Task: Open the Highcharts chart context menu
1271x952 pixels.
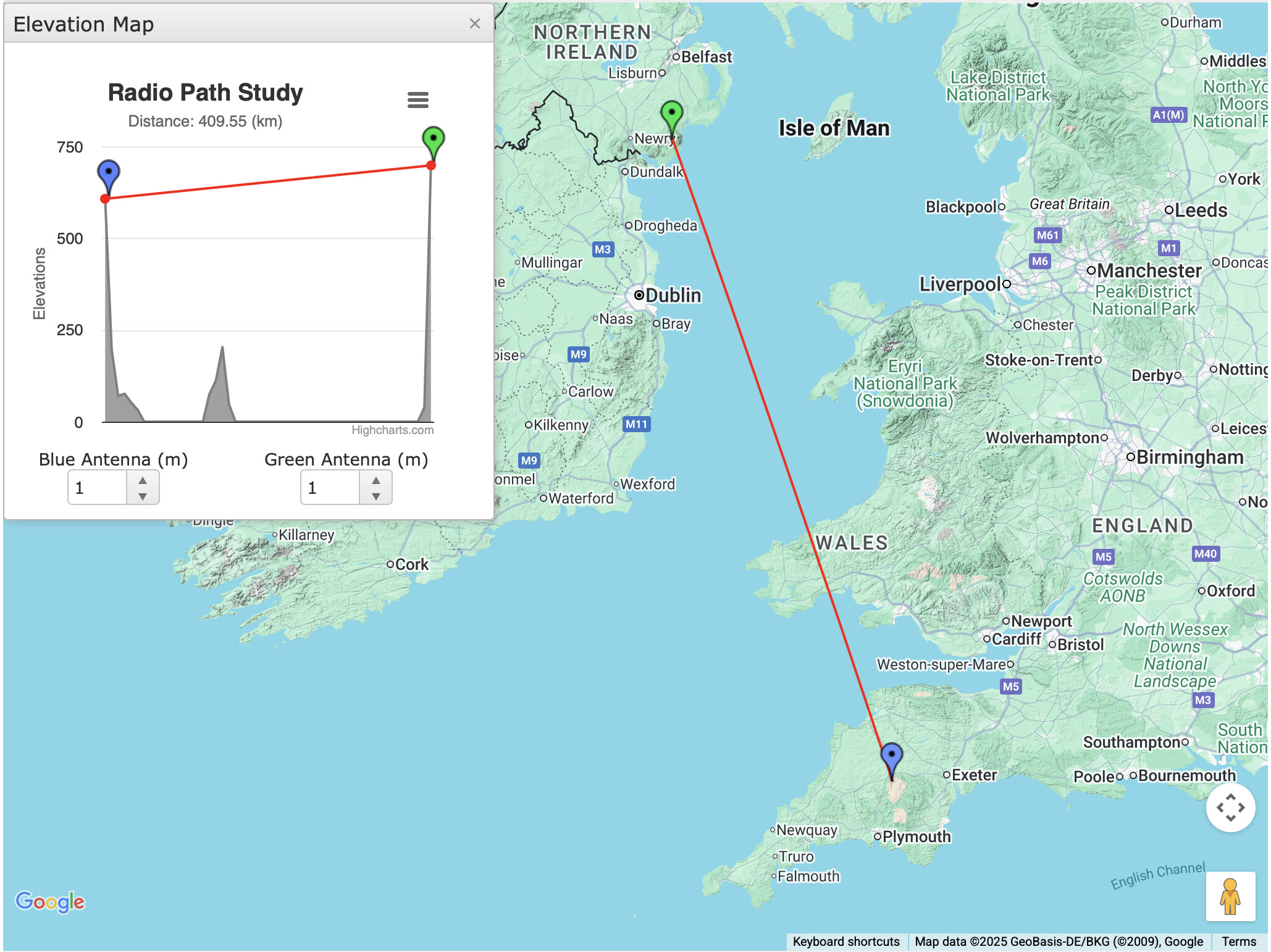Action: 418,100
